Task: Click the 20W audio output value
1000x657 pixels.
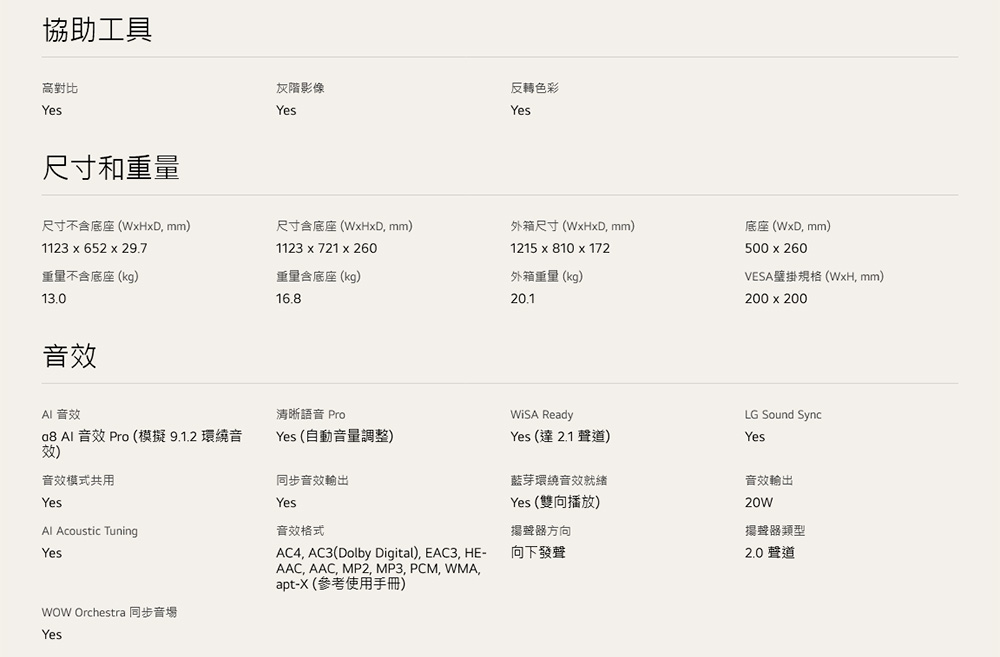Action: point(758,503)
